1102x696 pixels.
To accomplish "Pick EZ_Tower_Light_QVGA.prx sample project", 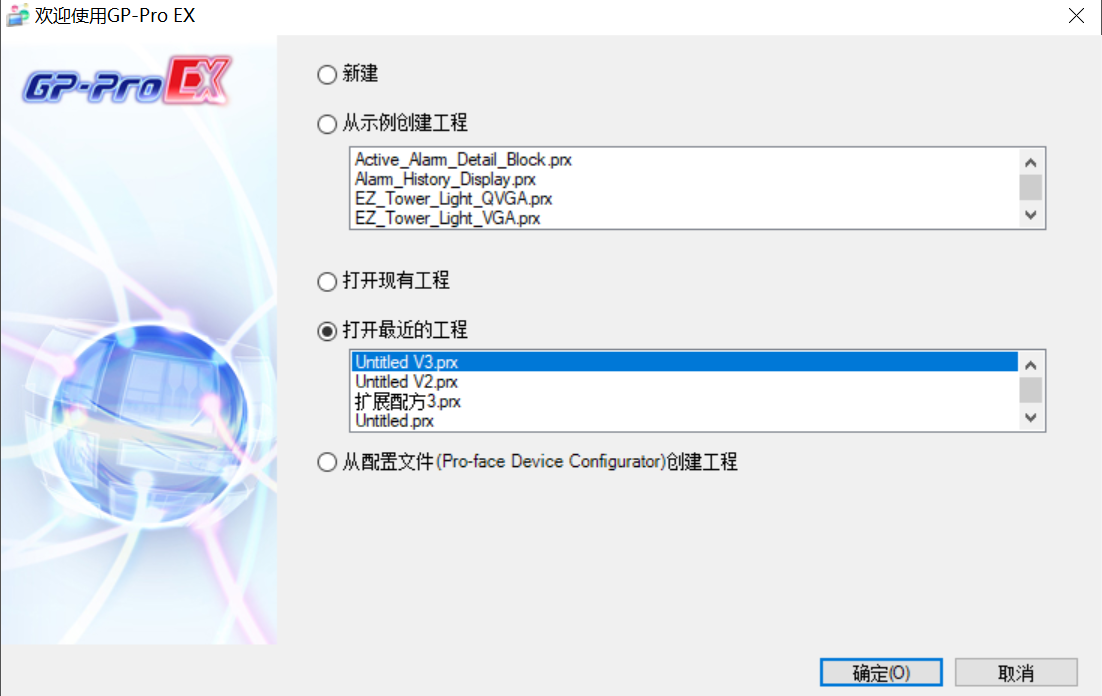I will (453, 199).
